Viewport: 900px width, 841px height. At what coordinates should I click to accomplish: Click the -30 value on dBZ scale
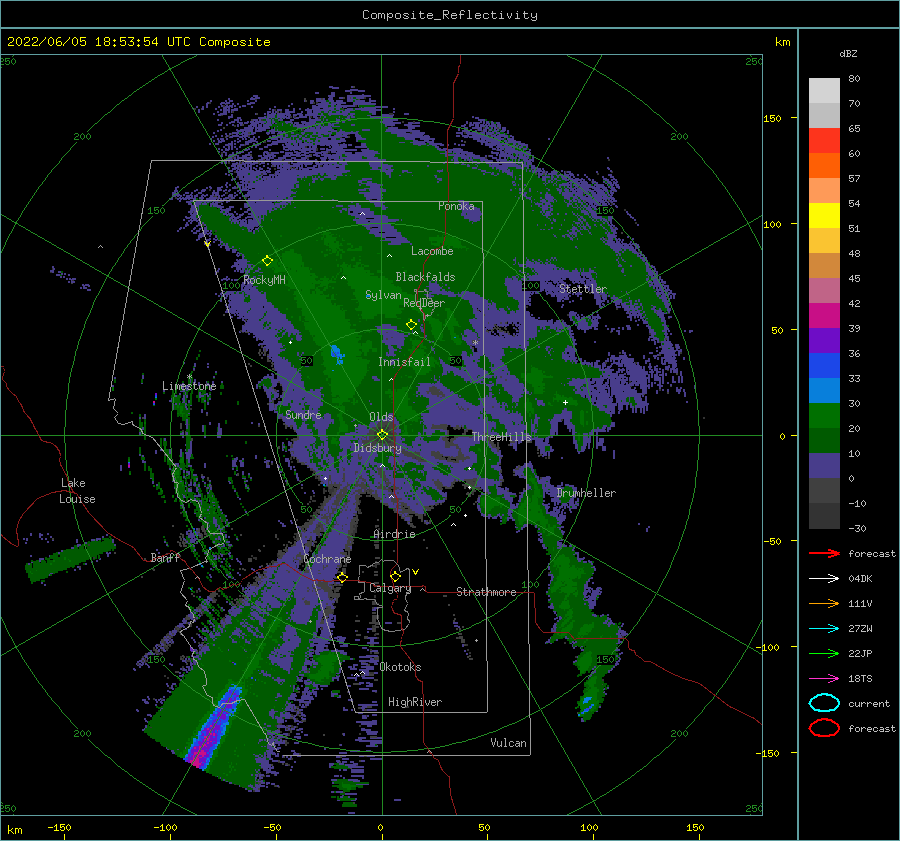[857, 528]
